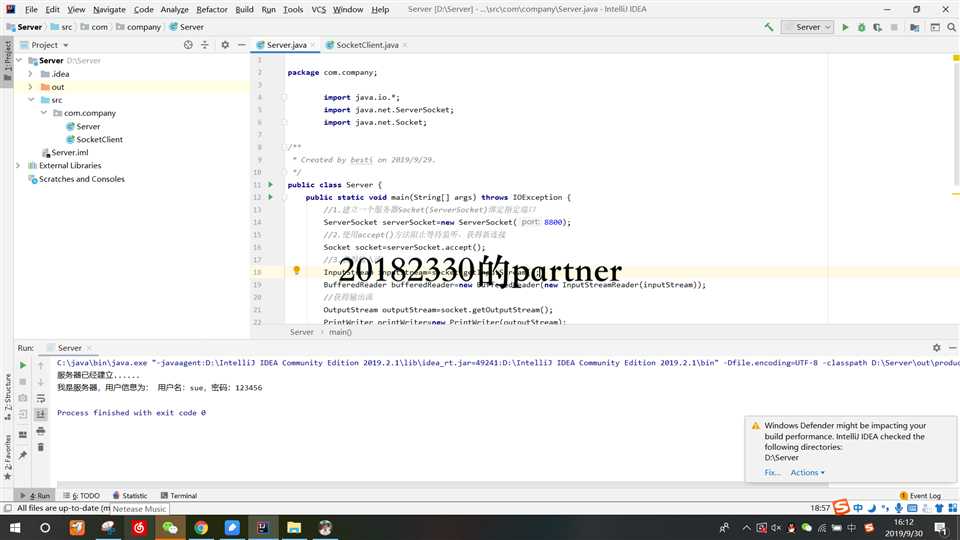Click the print output icon in Run panel
Screen dimensions: 960x540
point(40,431)
